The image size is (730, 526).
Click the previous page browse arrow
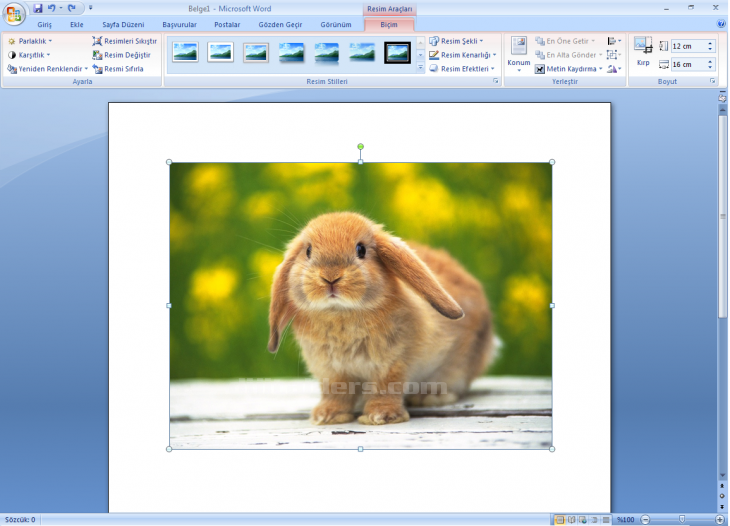722,486
